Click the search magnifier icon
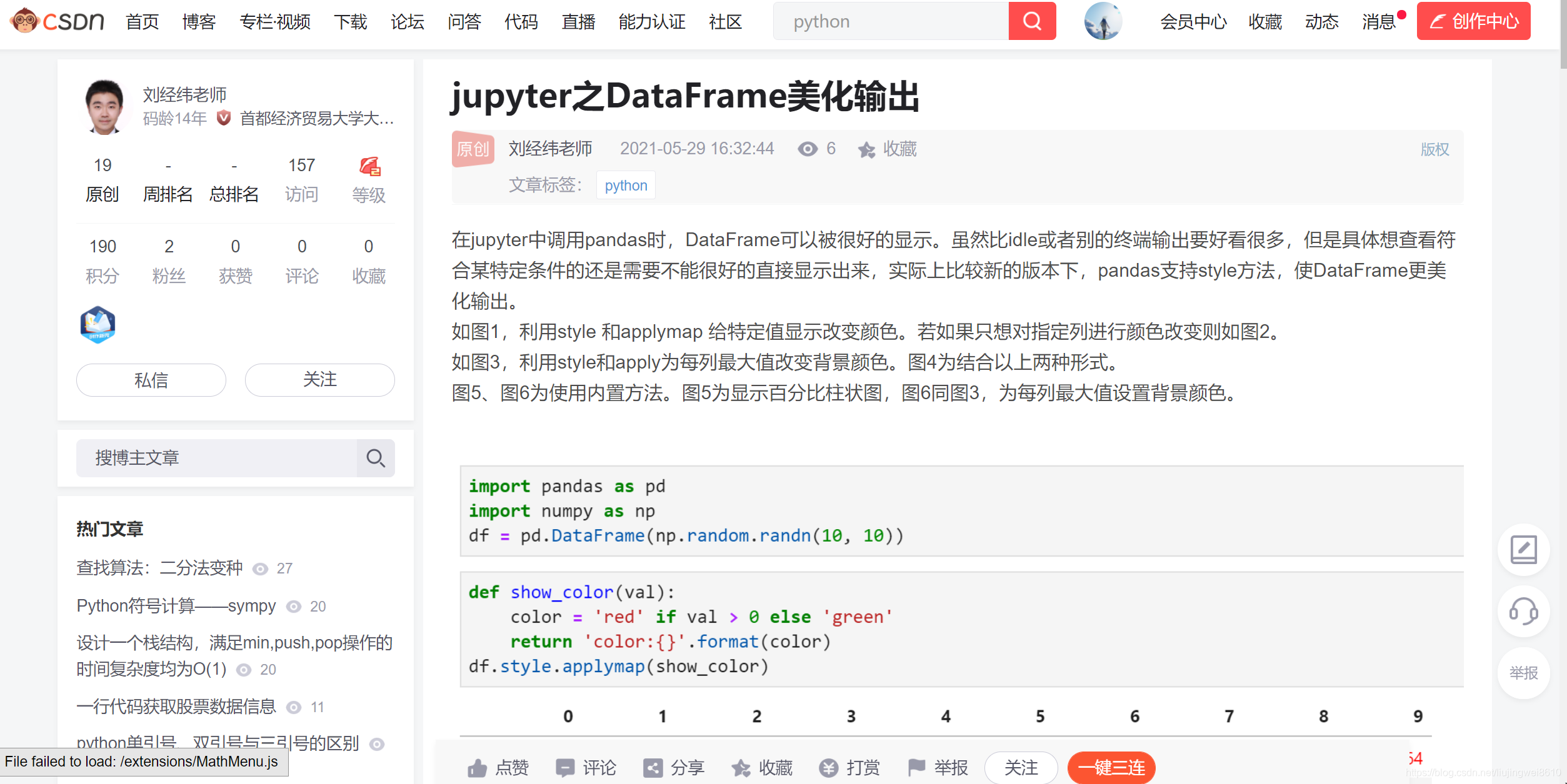Screen dimensions: 1567x784 (x=1031, y=21)
